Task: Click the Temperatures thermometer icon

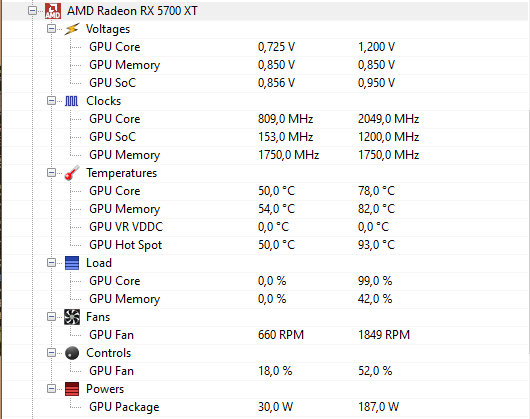Action: (72, 173)
